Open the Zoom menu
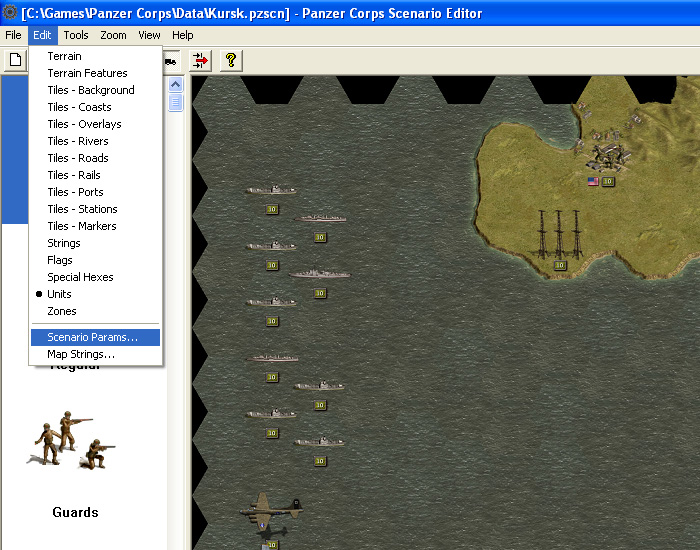700x550 pixels. (x=113, y=35)
